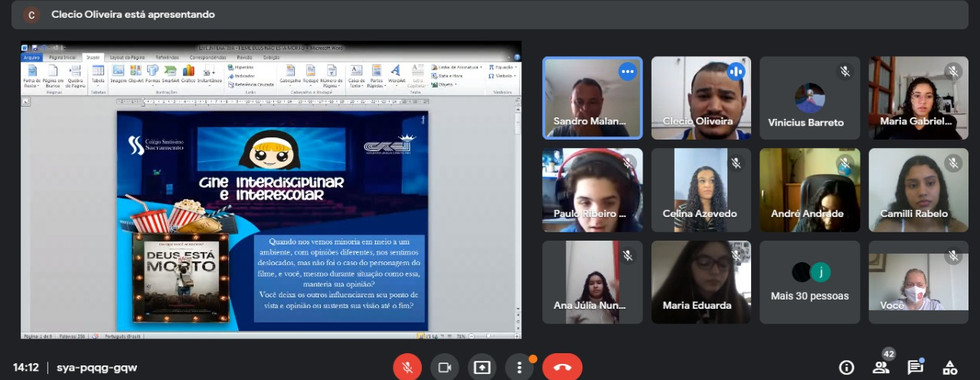The height and width of the screenshot is (380, 980).
Task: Insert a Página em Branco
Action: [53, 76]
